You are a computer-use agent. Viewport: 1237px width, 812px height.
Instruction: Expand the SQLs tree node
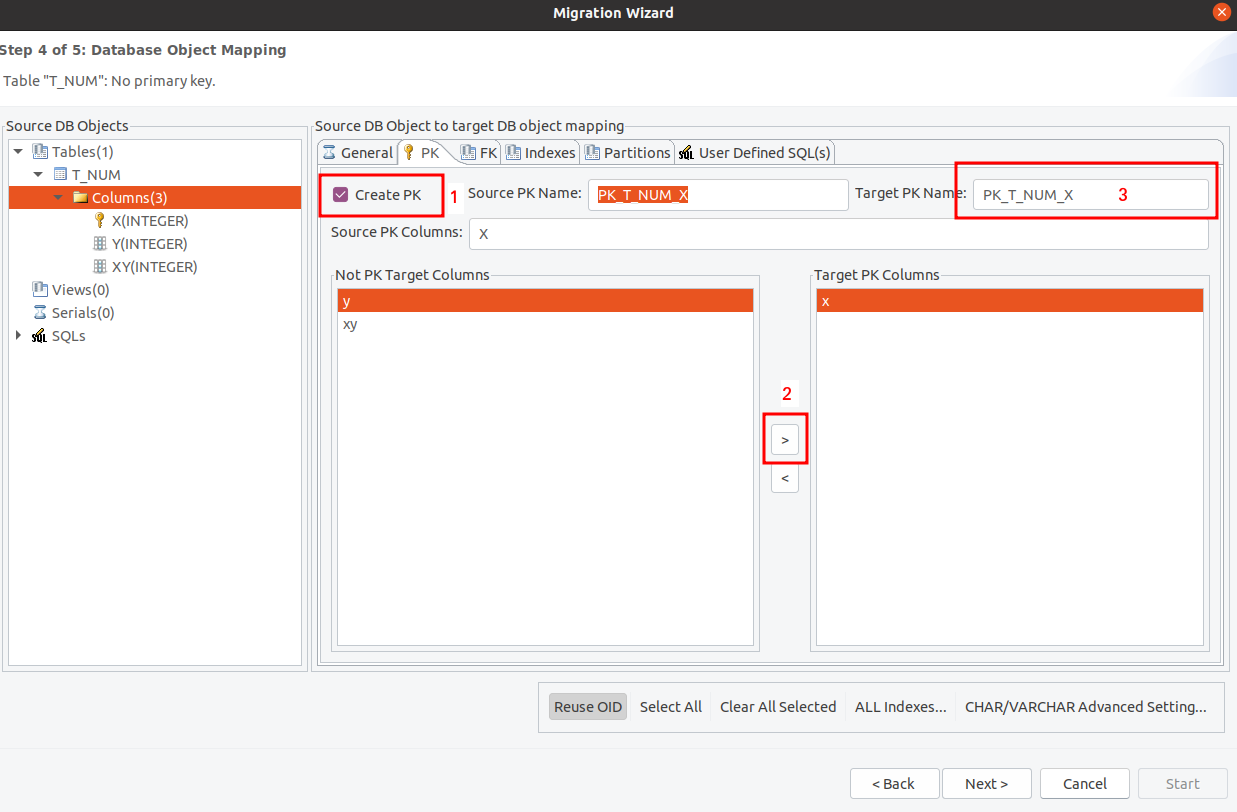click(18, 336)
